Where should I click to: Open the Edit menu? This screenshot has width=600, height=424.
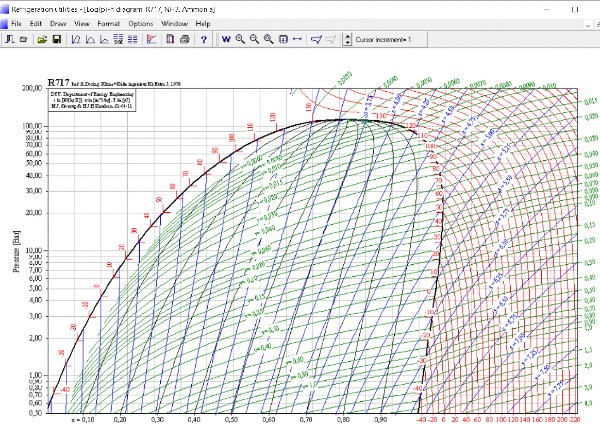[x=36, y=23]
